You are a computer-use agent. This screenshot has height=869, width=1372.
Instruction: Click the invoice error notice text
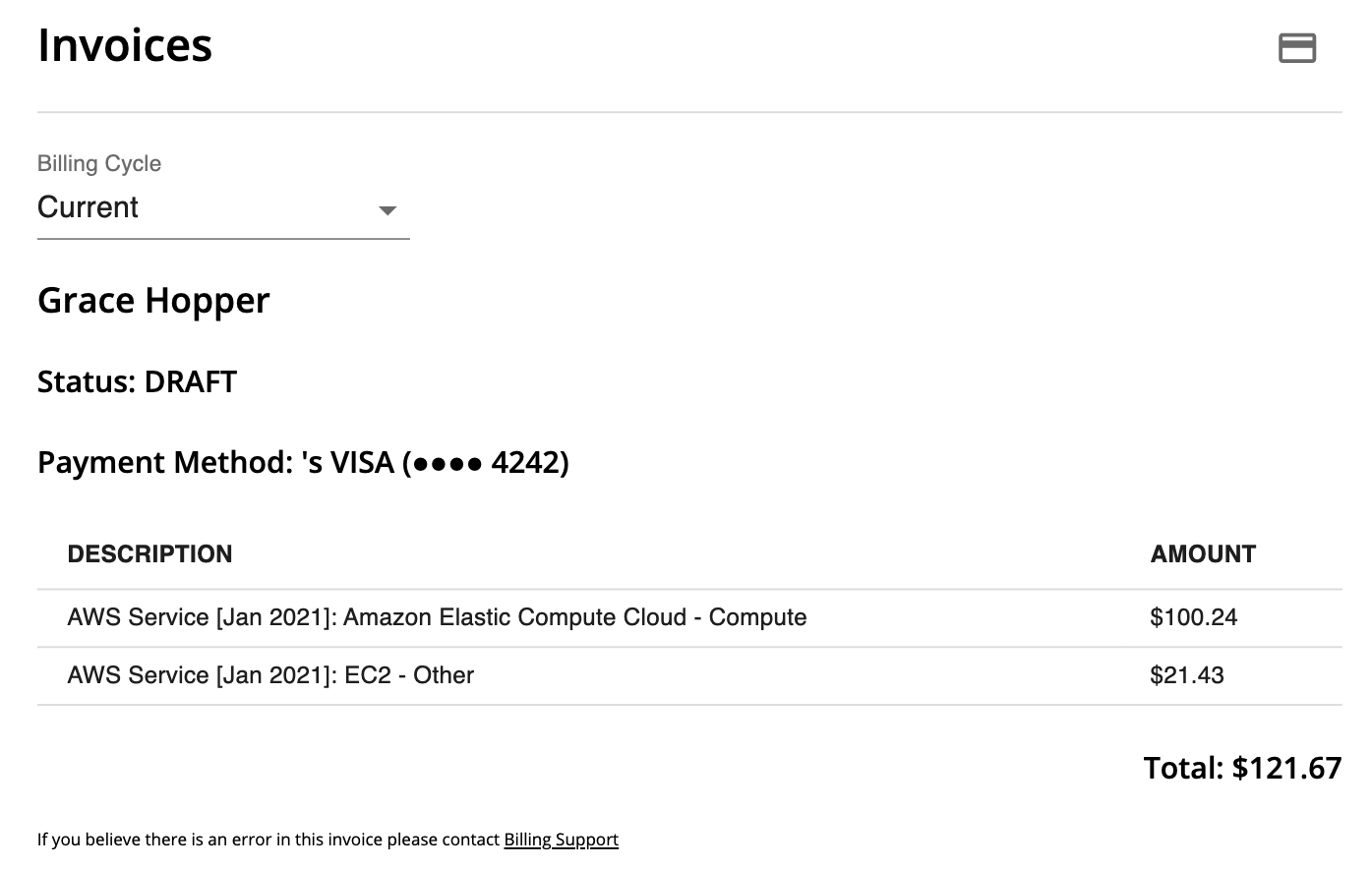pos(268,840)
